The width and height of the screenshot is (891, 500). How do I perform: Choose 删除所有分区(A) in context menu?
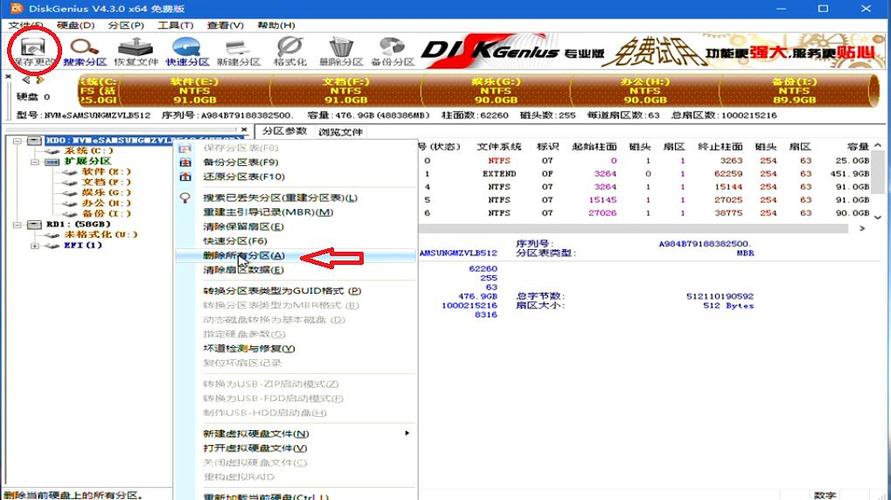244,256
